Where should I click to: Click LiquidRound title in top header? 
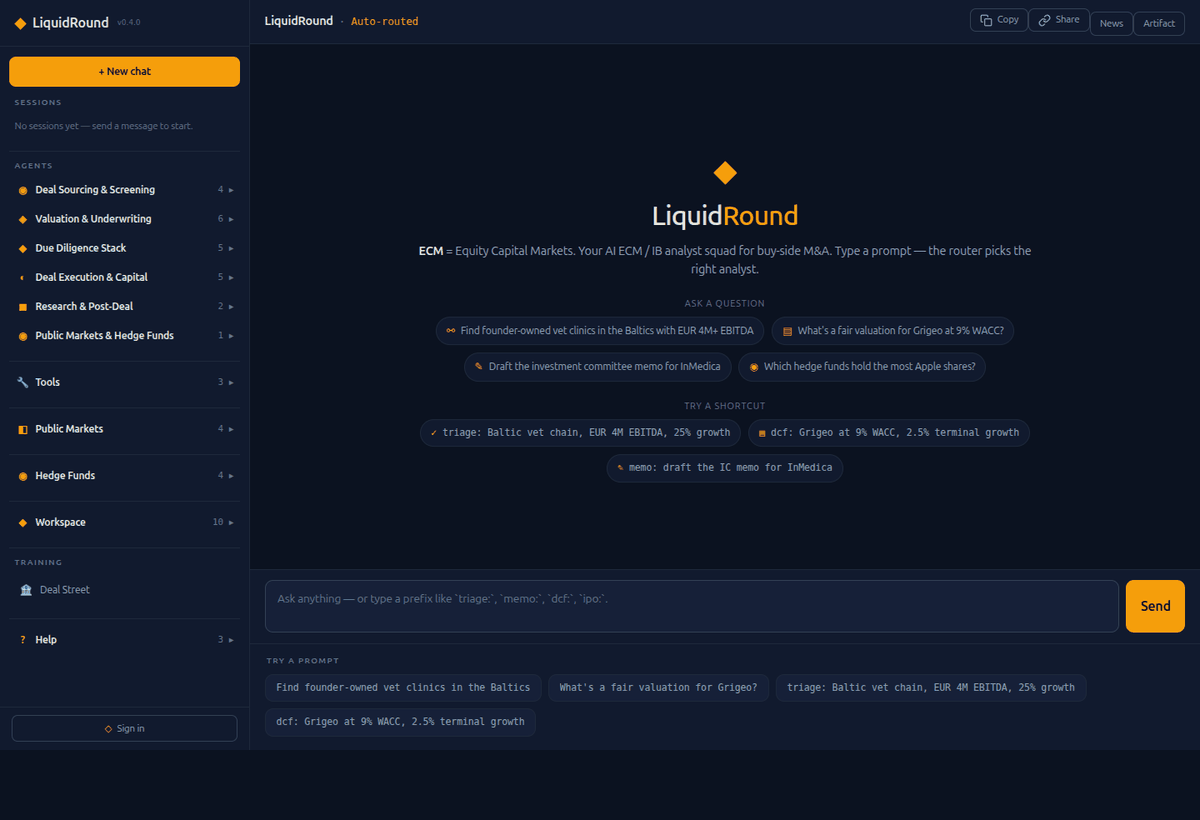[299, 21]
